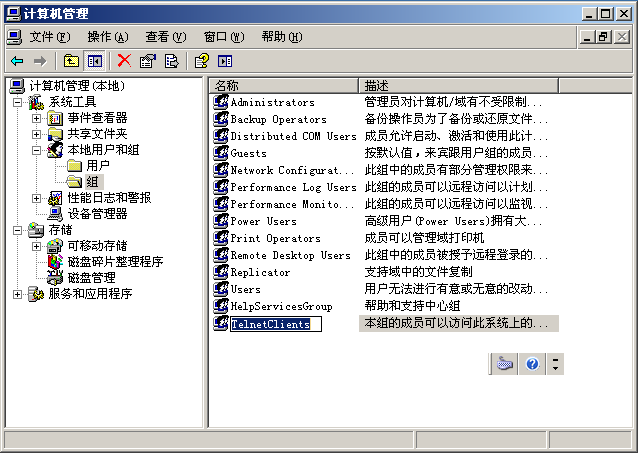This screenshot has width=638, height=453.
Task: Click the red X delete icon
Action: coord(124,61)
